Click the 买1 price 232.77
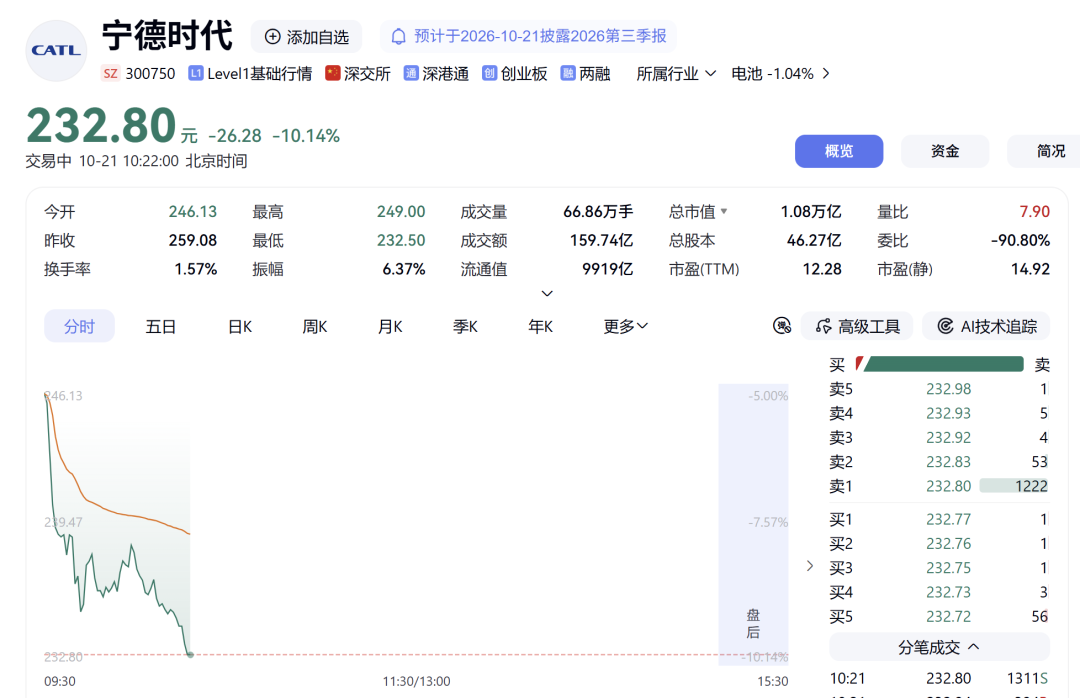 948,519
